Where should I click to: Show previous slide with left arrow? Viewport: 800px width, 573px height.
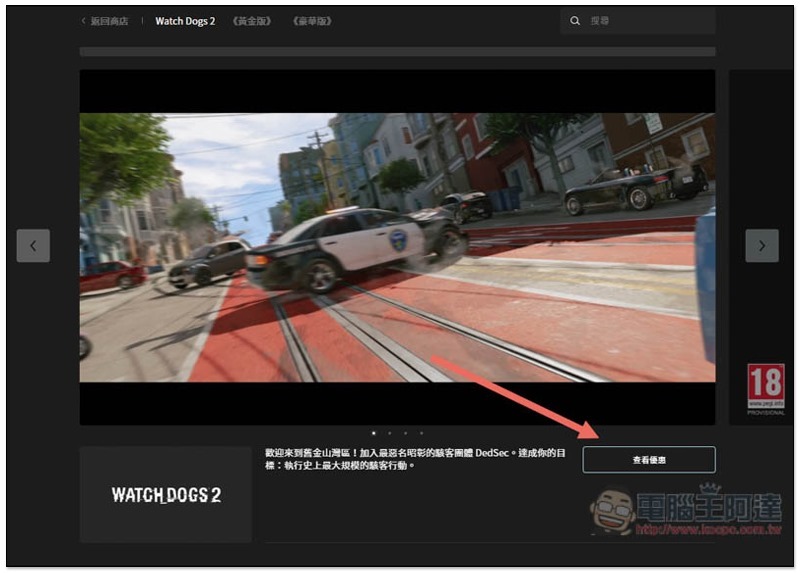click(33, 246)
